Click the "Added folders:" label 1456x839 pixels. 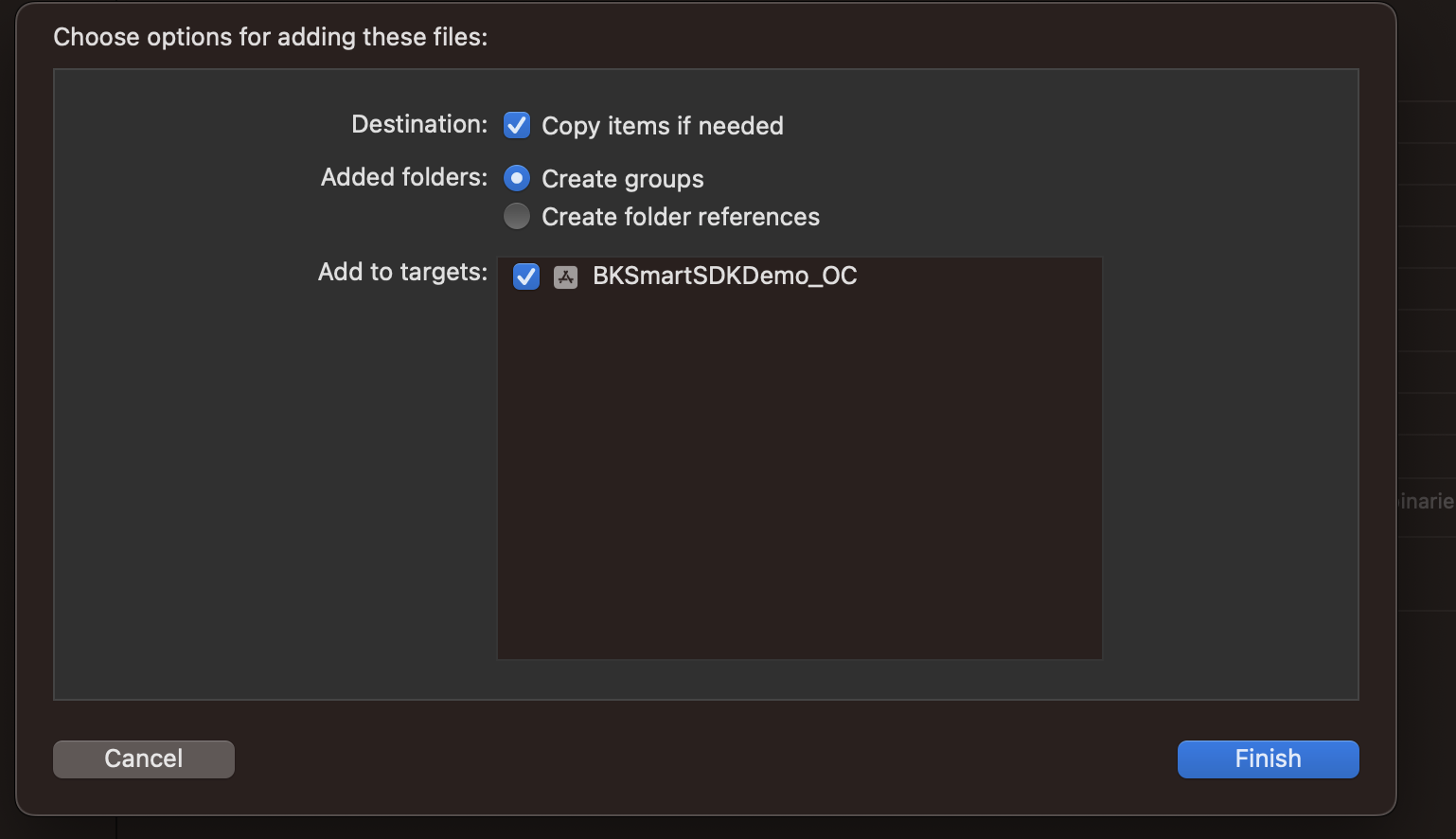click(404, 177)
